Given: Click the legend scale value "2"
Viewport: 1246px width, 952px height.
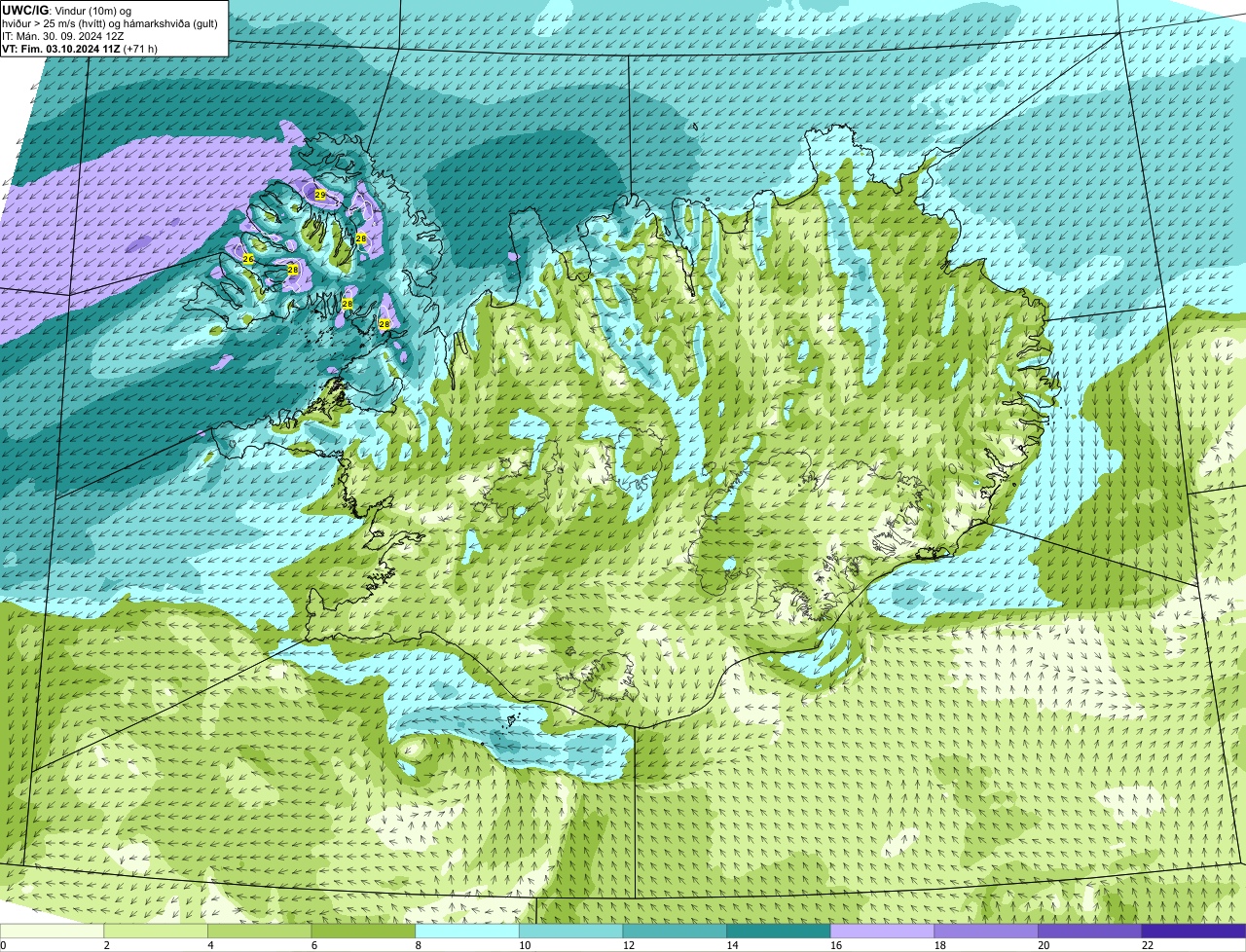Looking at the screenshot, I should 106,945.
